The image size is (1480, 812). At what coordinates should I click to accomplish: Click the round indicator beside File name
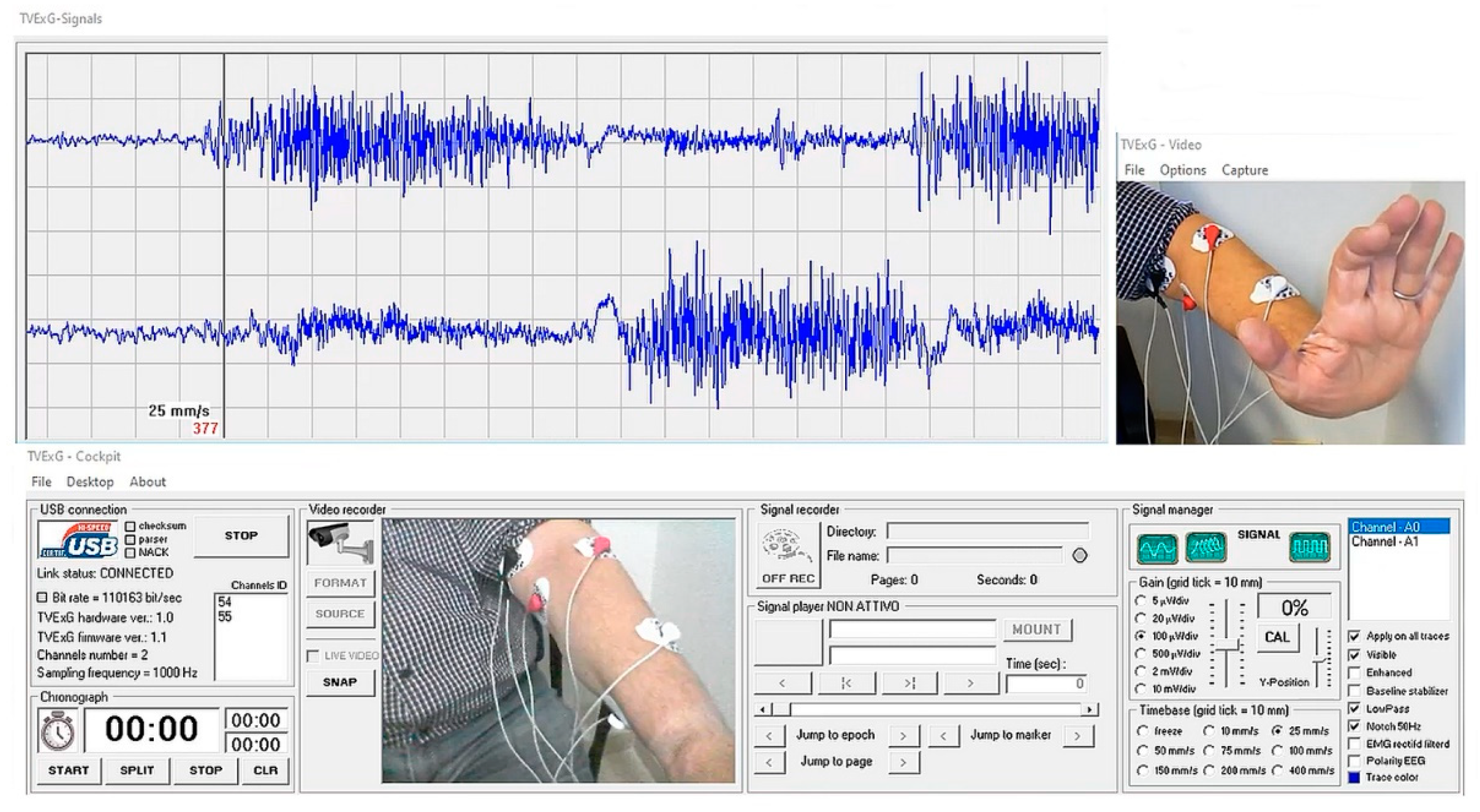pyautogui.click(x=1080, y=555)
